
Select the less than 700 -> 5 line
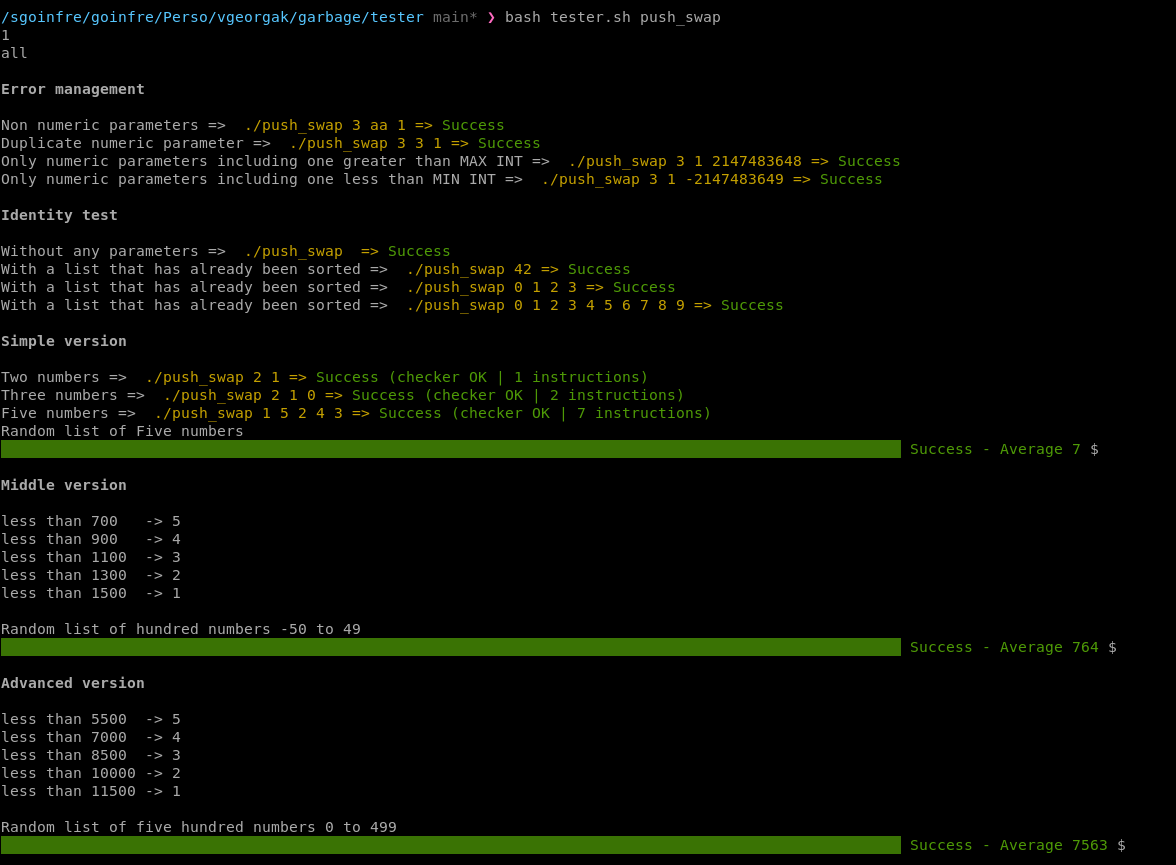click(x=90, y=521)
